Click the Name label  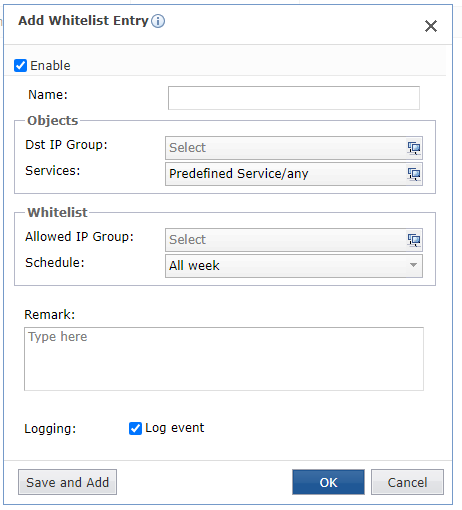click(48, 95)
